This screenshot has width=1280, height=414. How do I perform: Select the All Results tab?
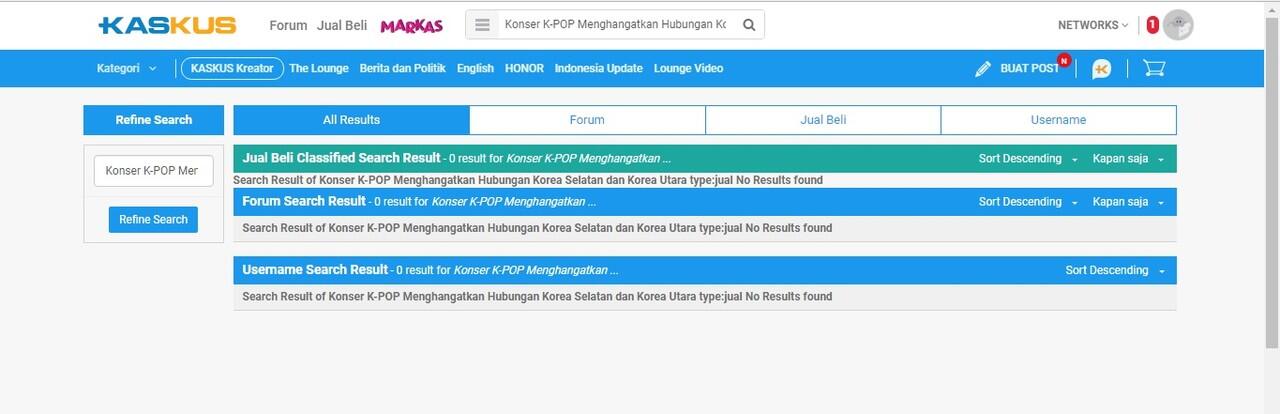point(351,120)
